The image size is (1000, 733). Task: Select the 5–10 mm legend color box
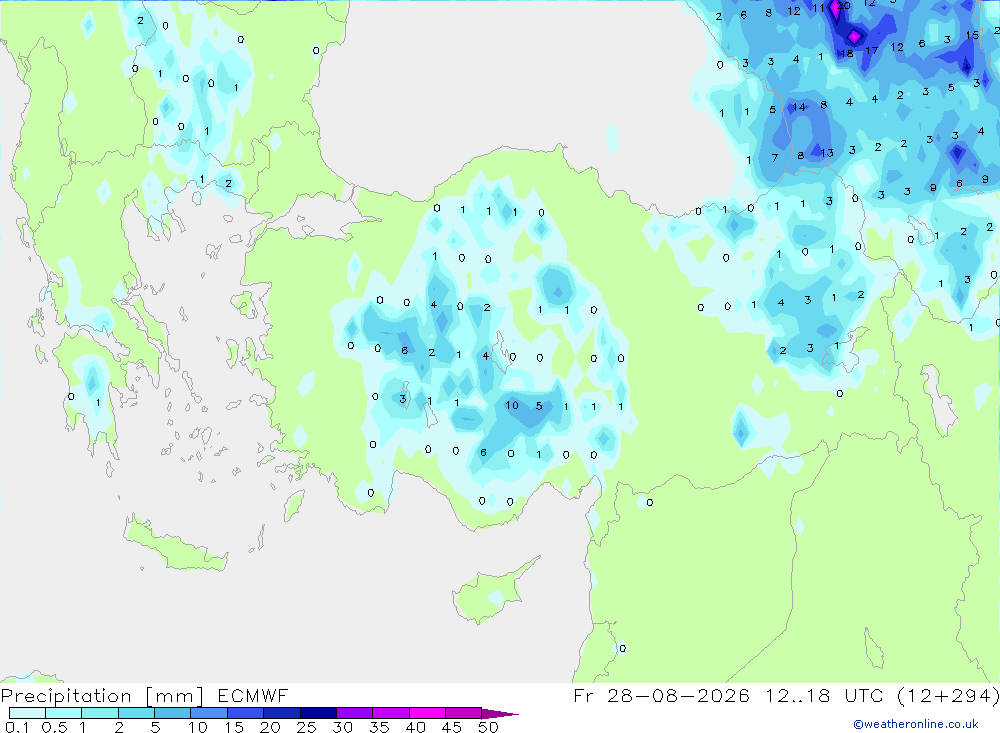173,713
